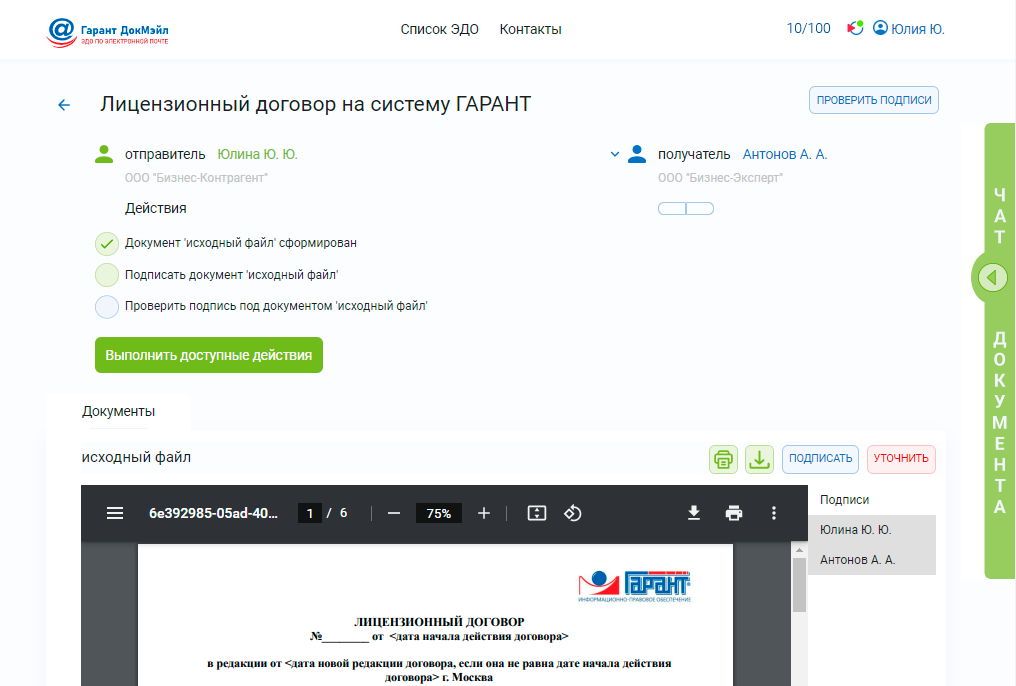1016x686 pixels.
Task: Open the PDF viewer sidebar hamburger menu
Action: pyautogui.click(x=115, y=513)
